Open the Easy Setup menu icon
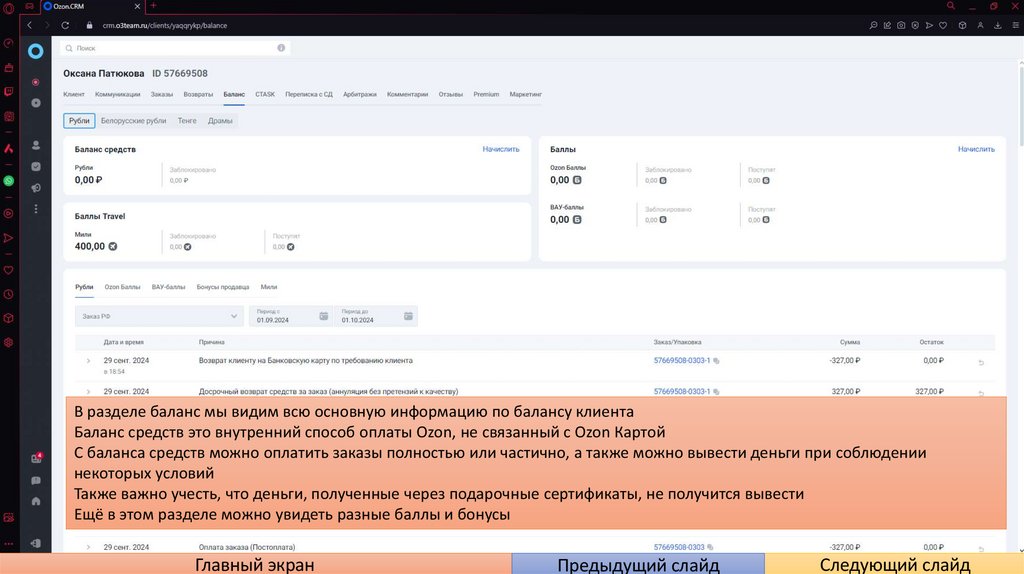Image resolution: width=1024 pixels, height=574 pixels. pos(1016,25)
